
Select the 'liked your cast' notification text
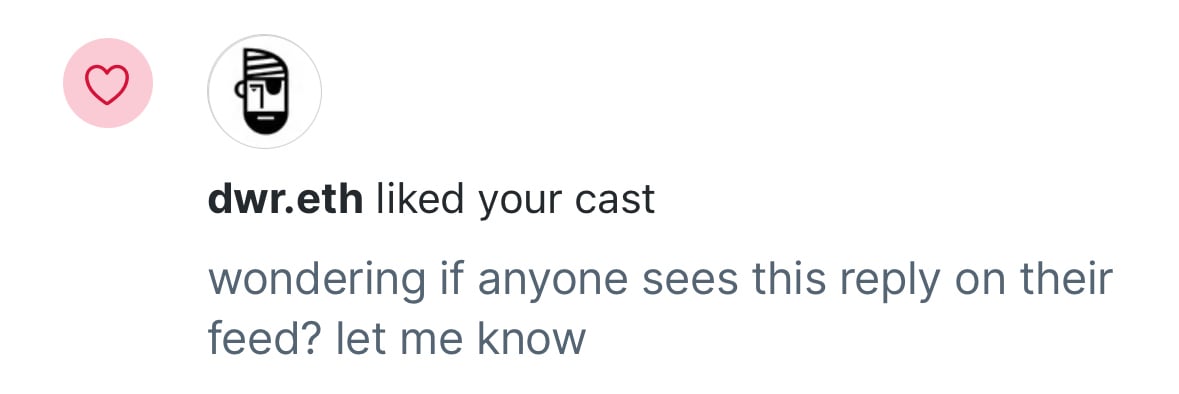point(516,201)
